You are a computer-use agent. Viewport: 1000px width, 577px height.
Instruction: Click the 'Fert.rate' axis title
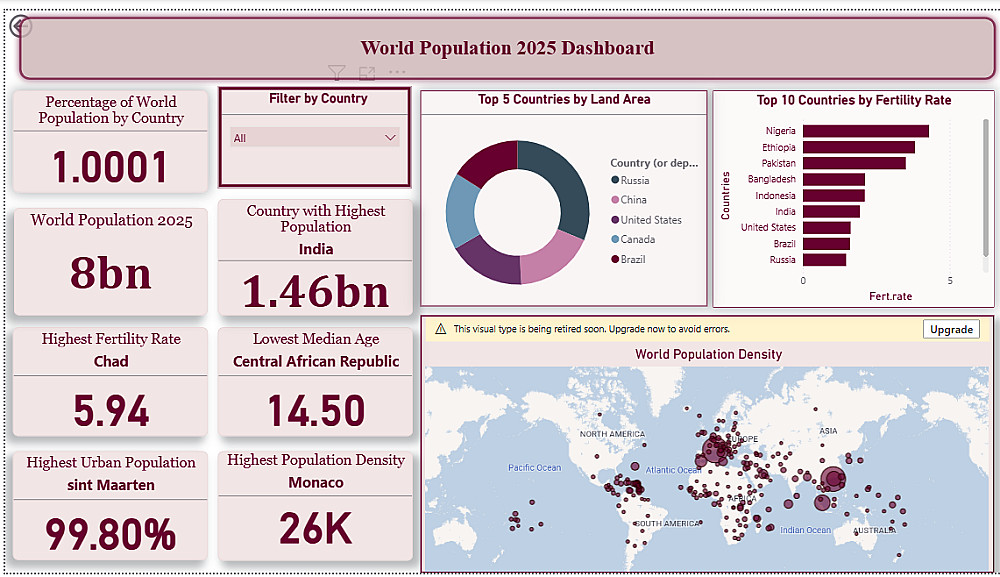tap(890, 296)
